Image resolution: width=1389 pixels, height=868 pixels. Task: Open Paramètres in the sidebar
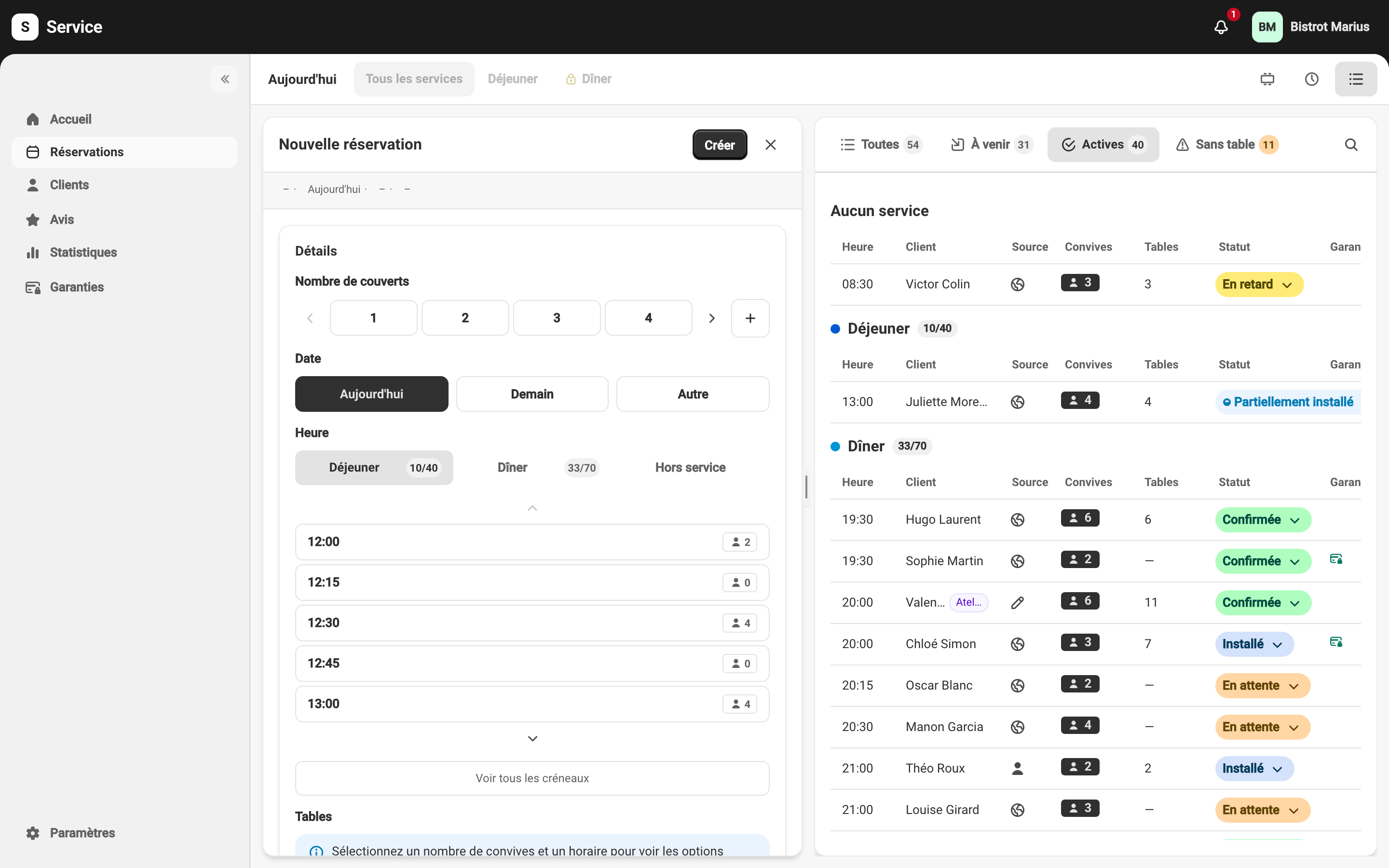click(x=124, y=833)
